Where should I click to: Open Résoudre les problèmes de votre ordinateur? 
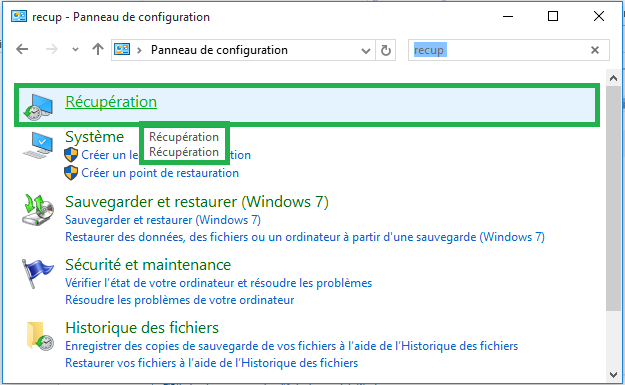pyautogui.click(x=179, y=300)
